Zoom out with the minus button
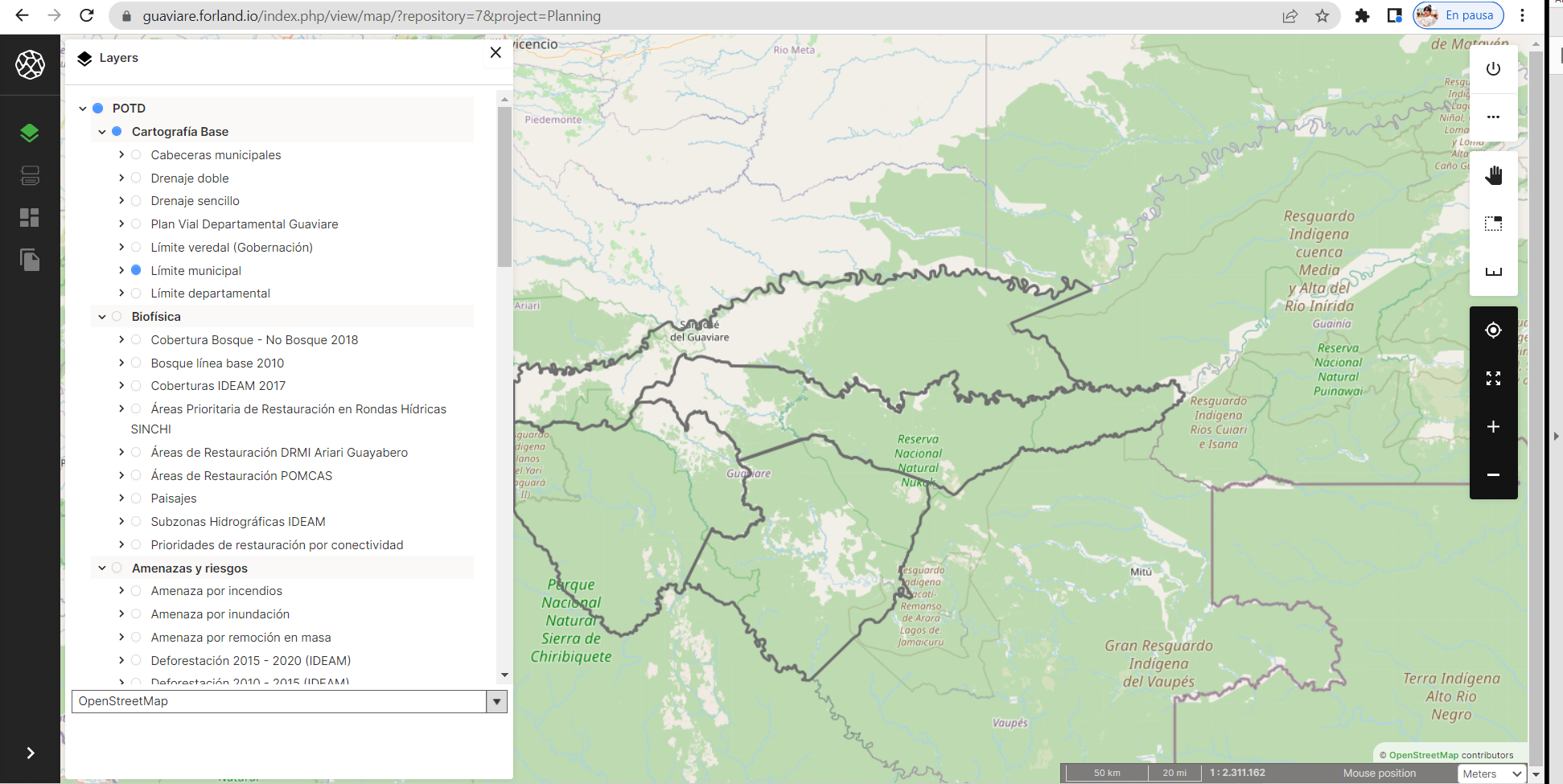 pyautogui.click(x=1493, y=475)
